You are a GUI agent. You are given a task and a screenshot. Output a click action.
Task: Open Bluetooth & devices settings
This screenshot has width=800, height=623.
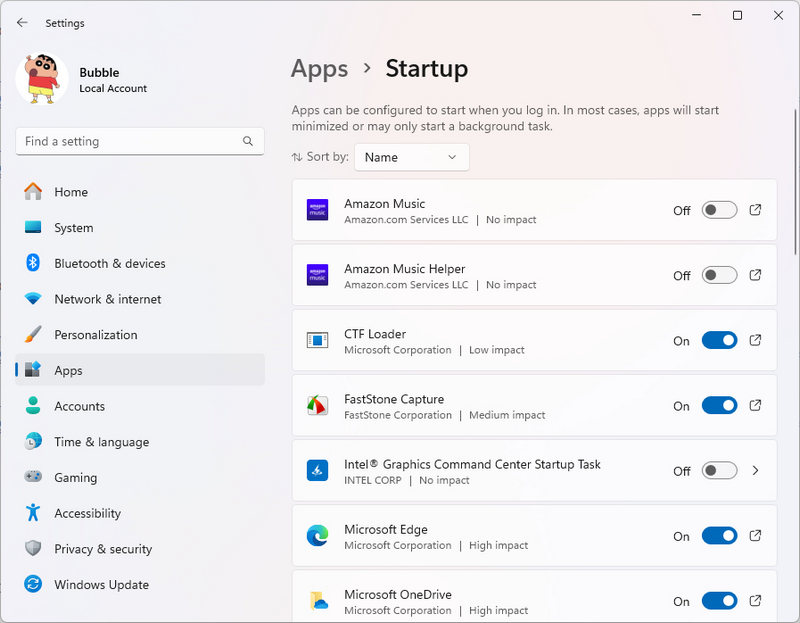click(140, 263)
